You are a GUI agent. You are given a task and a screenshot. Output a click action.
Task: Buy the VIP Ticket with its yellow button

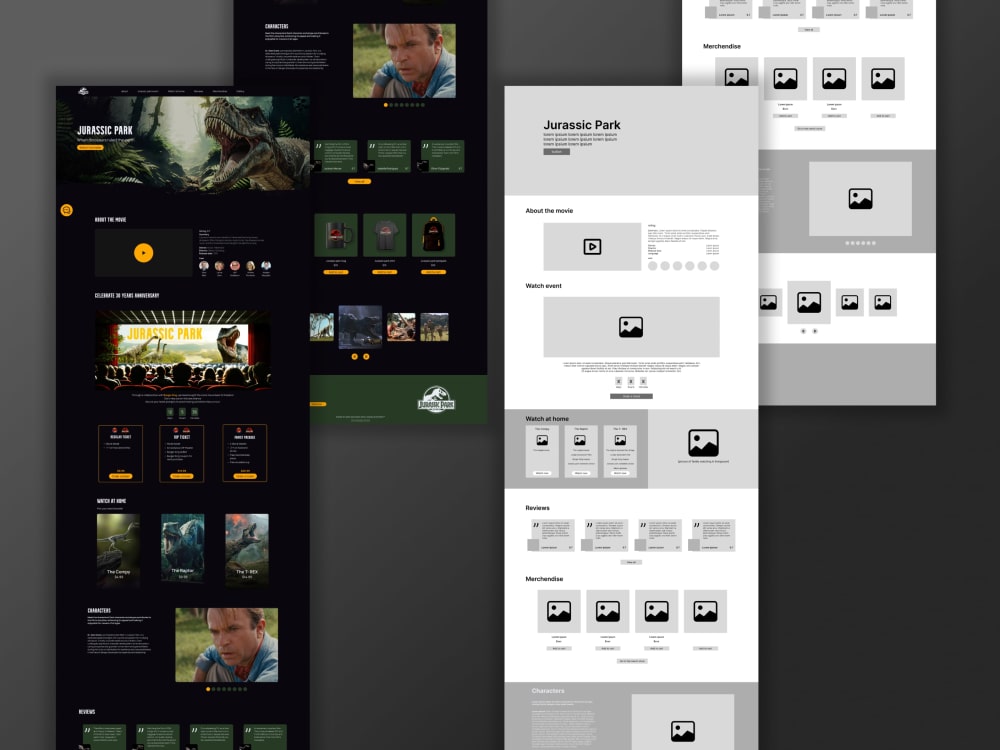coord(182,476)
